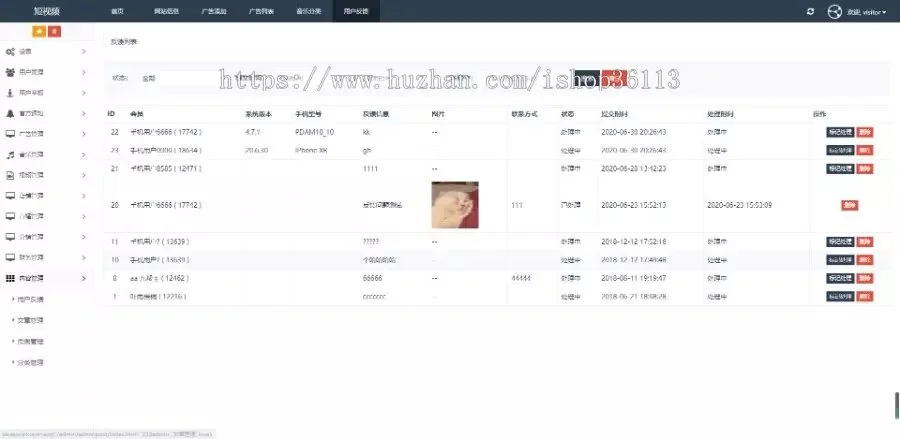This screenshot has width=900, height=439.
Task: Mark feedback ID 8 as processed
Action: pos(840,278)
